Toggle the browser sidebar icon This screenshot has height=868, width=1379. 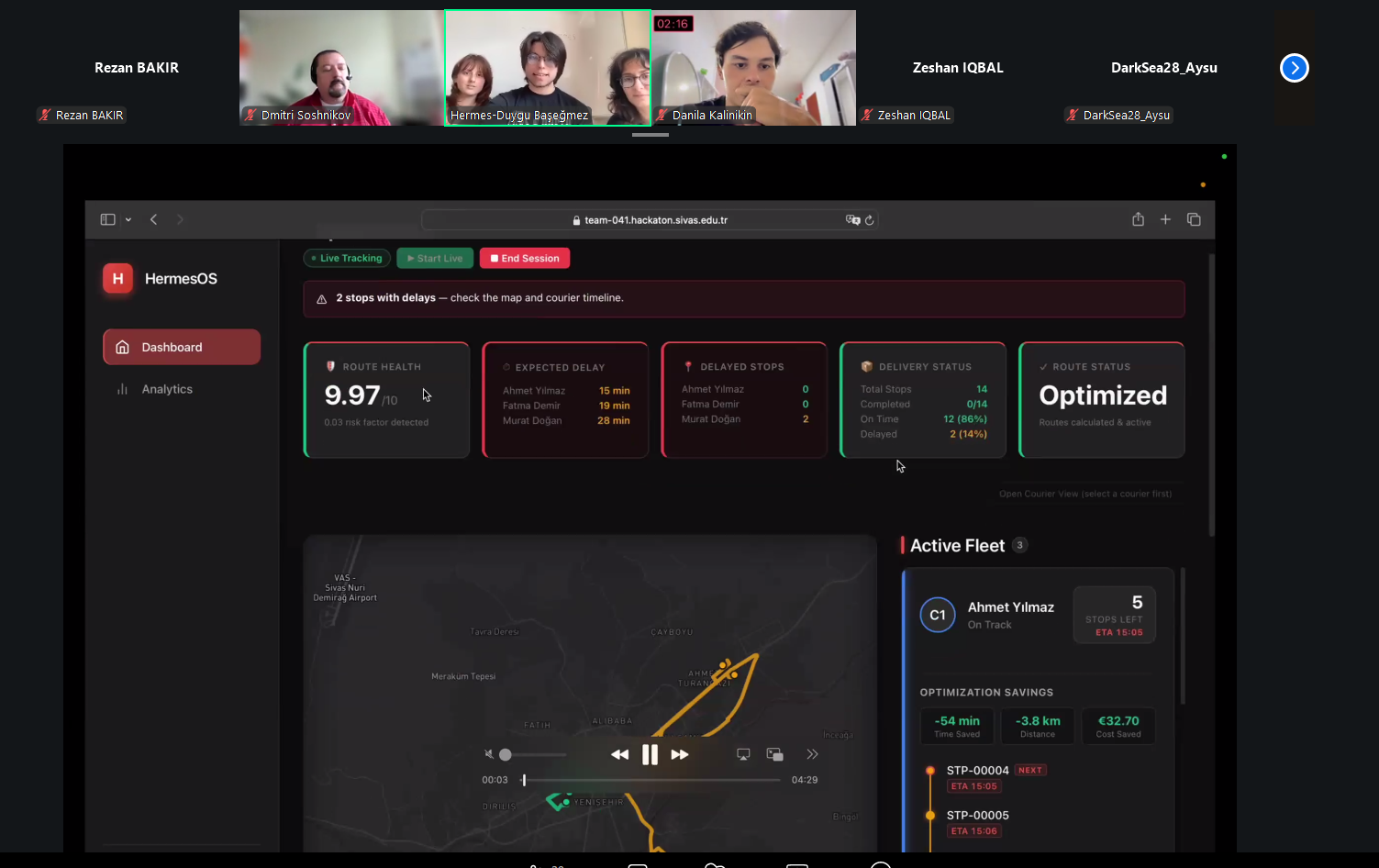click(107, 219)
